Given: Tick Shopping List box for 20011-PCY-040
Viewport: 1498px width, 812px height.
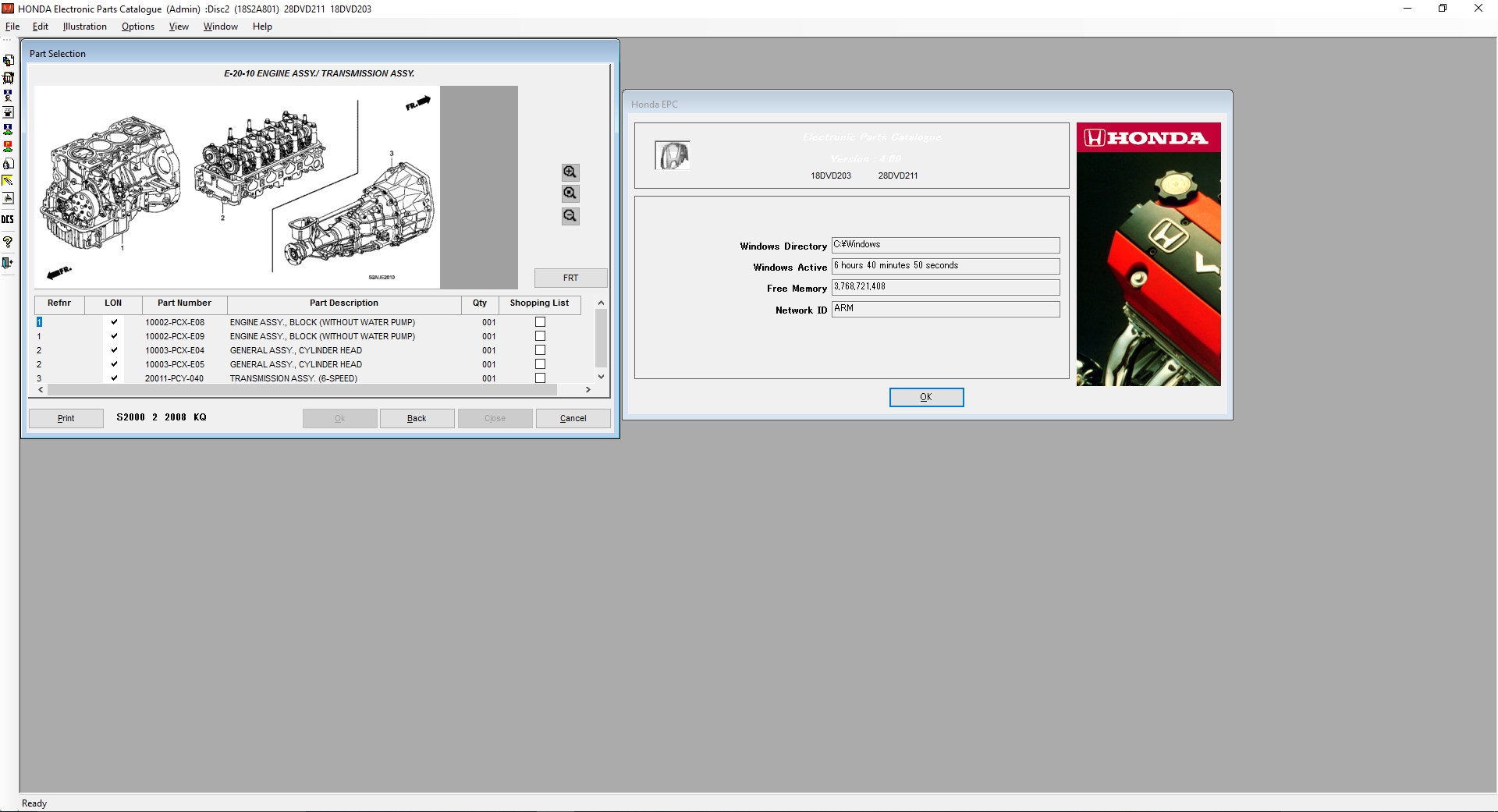Looking at the screenshot, I should pos(540,378).
